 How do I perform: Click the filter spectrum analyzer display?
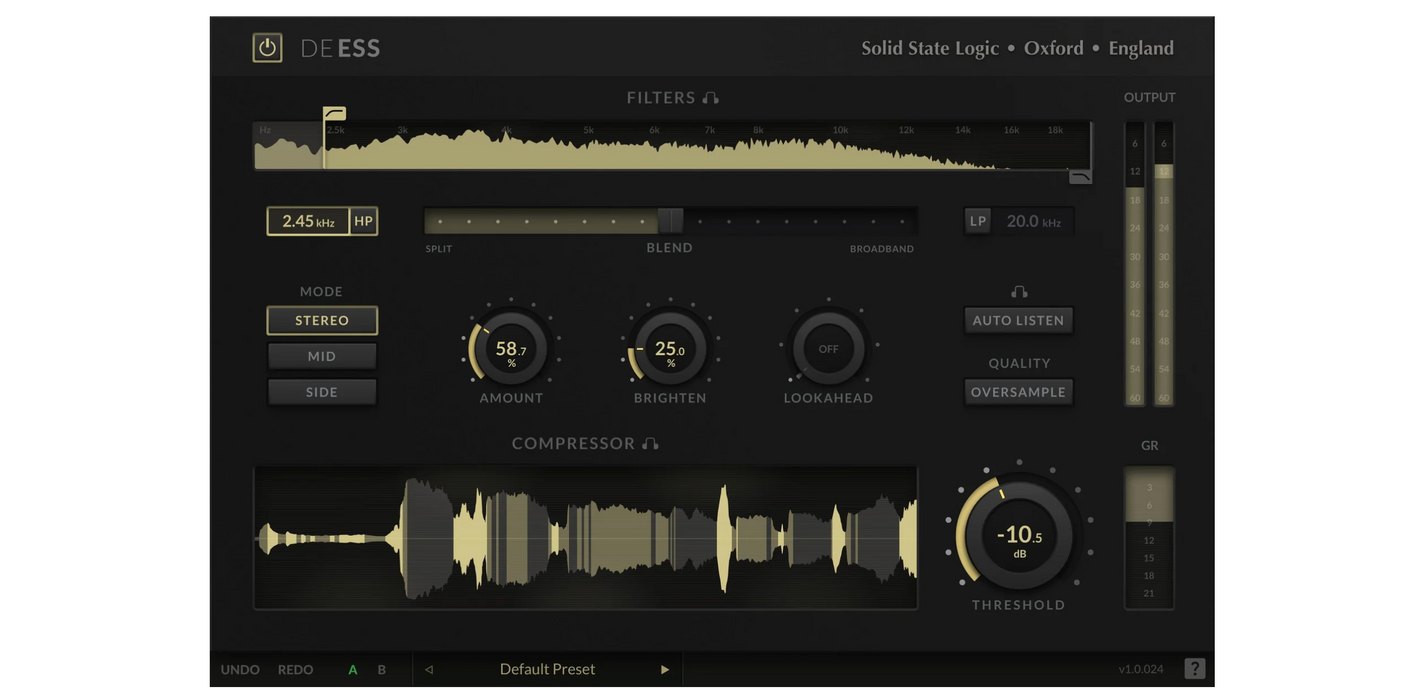point(672,146)
